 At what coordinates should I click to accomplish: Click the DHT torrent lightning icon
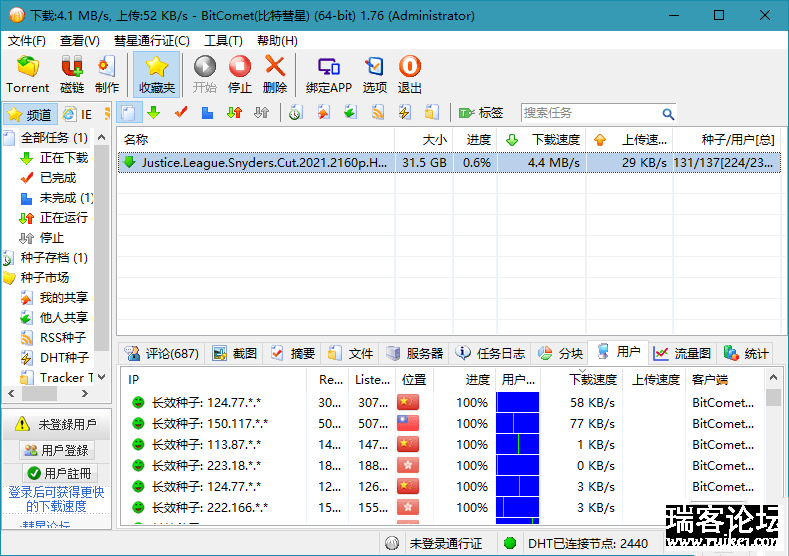(405, 113)
